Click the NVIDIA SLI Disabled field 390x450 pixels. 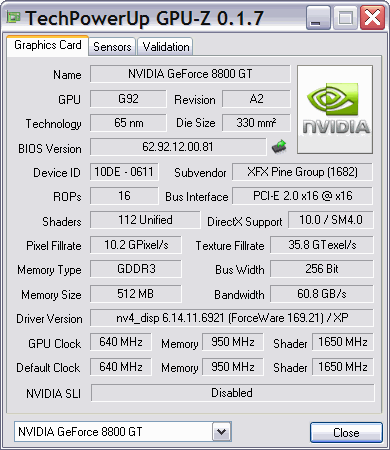[232, 393]
